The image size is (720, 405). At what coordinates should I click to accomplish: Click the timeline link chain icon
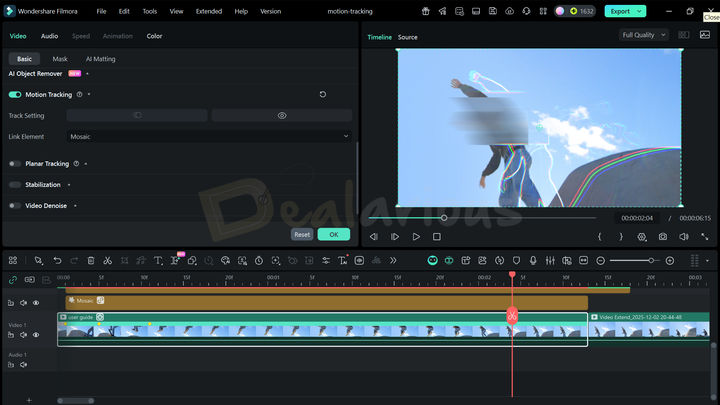[13, 280]
